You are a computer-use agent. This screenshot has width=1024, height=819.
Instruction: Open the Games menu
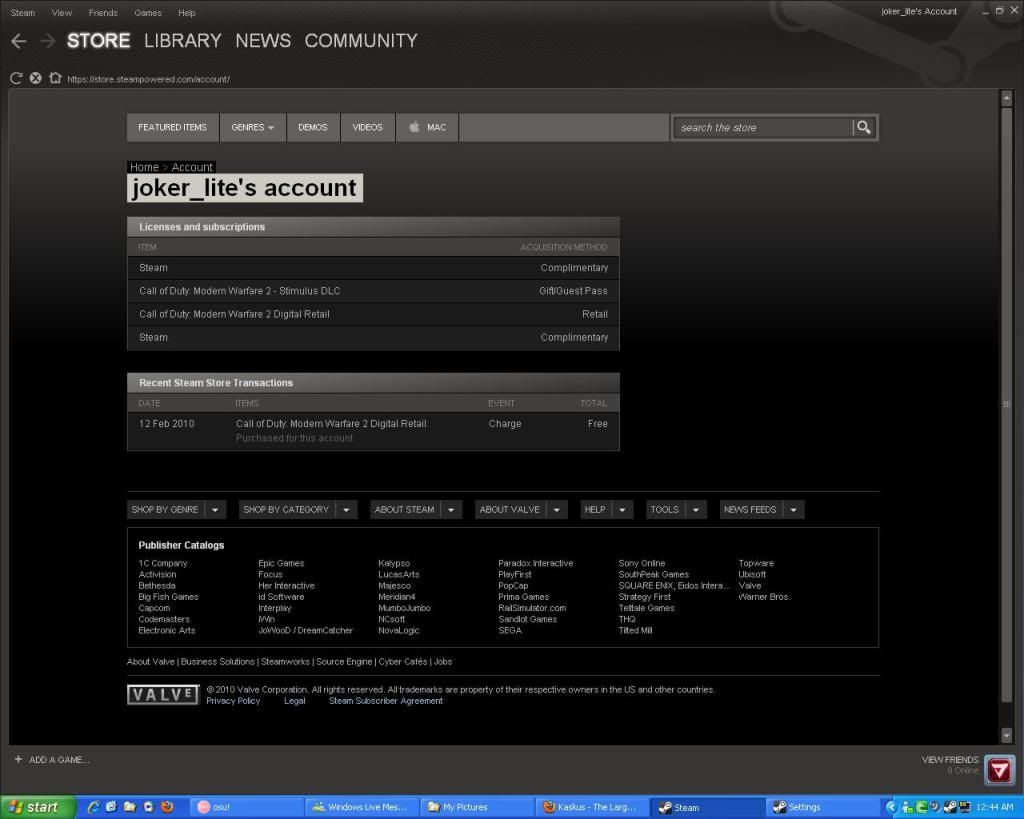[x=148, y=12]
